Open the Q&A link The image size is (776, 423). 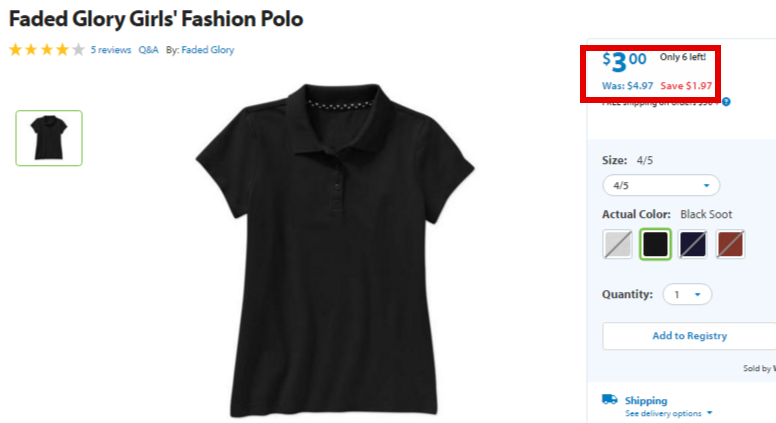(x=148, y=50)
